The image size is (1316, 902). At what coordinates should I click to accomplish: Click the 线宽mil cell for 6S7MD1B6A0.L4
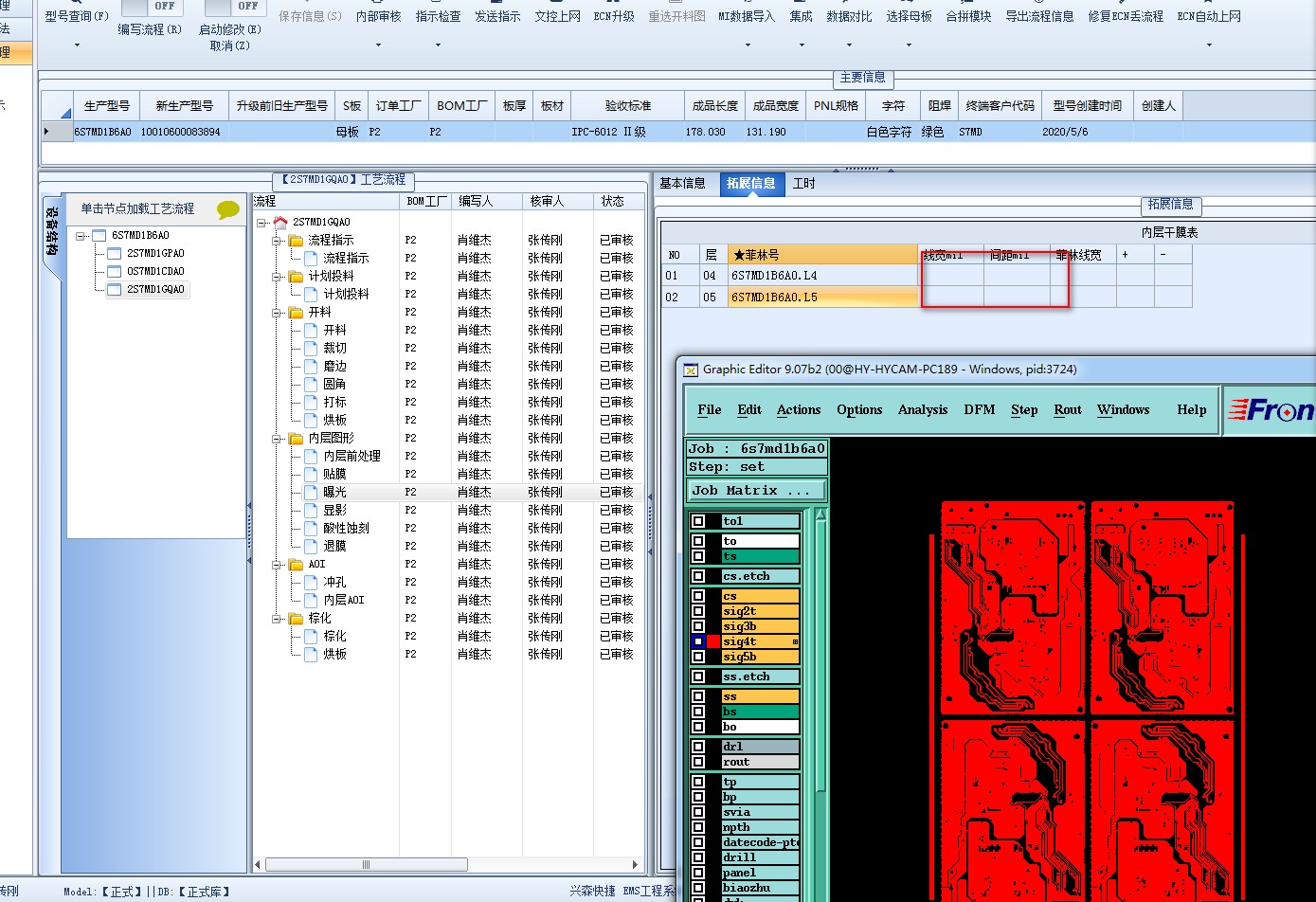click(x=951, y=276)
